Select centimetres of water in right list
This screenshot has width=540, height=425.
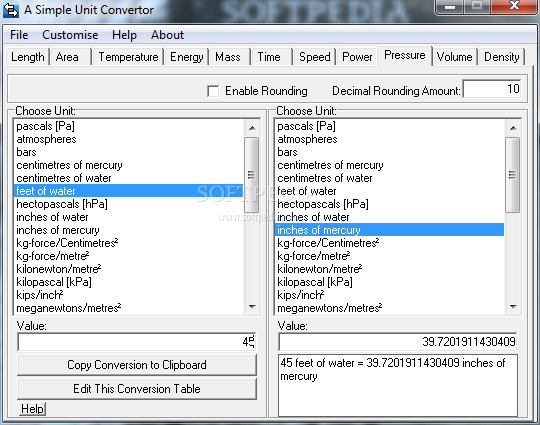390,178
